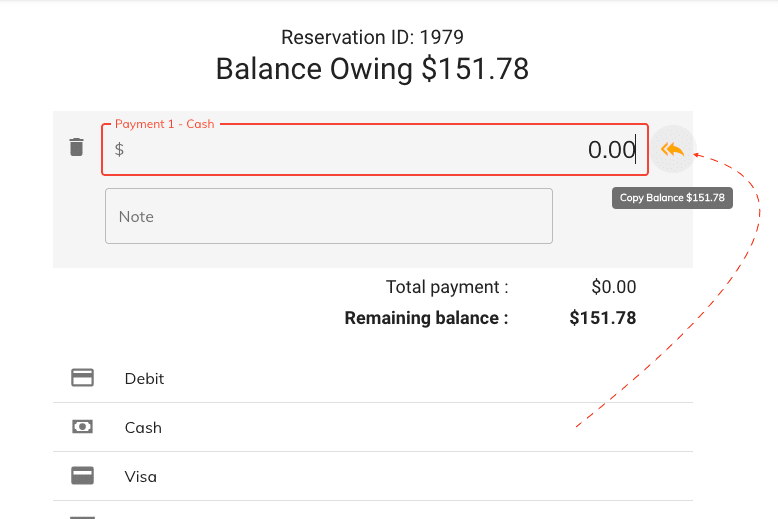The image size is (778, 519).
Task: Select the Debit payment method row
Action: pyautogui.click(x=372, y=378)
